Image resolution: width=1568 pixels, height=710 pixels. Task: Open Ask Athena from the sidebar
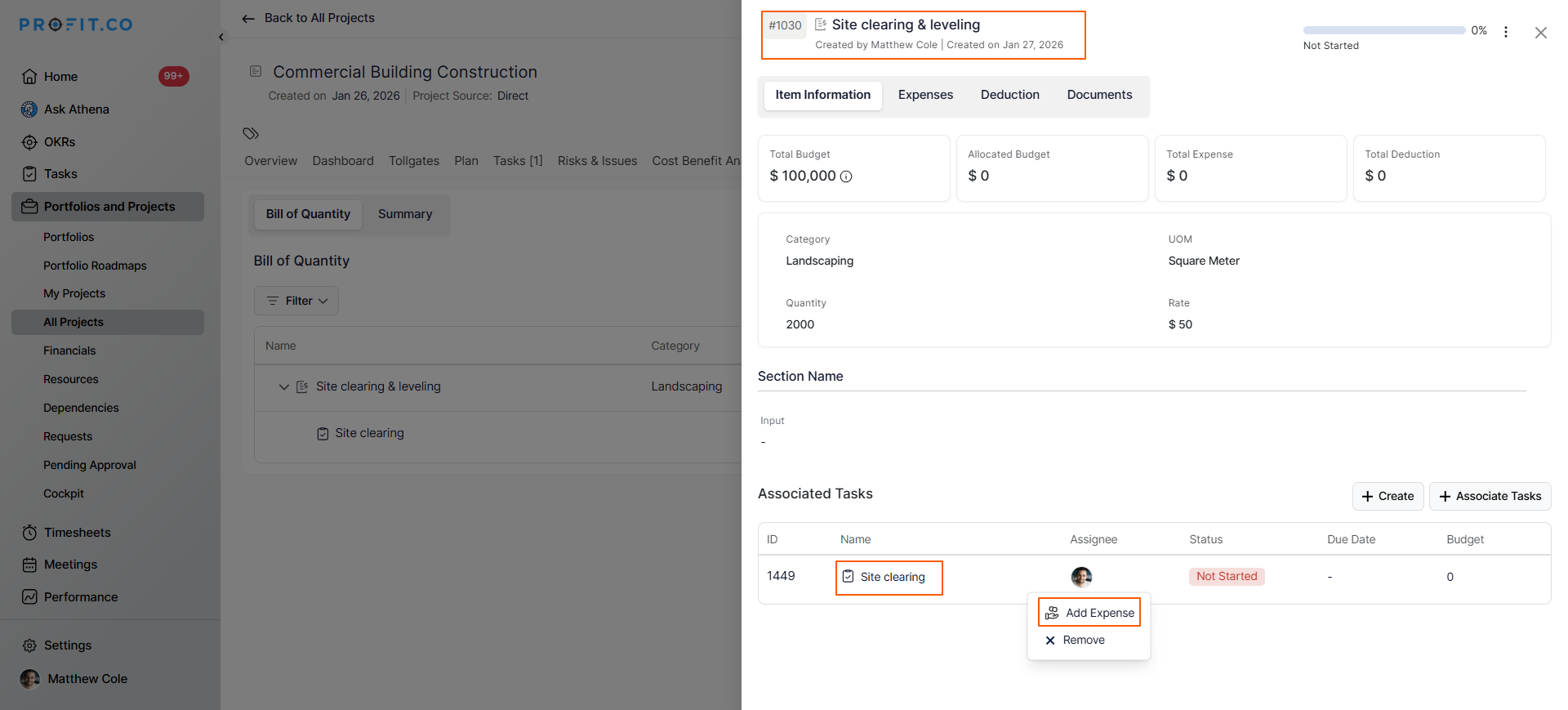tap(76, 109)
